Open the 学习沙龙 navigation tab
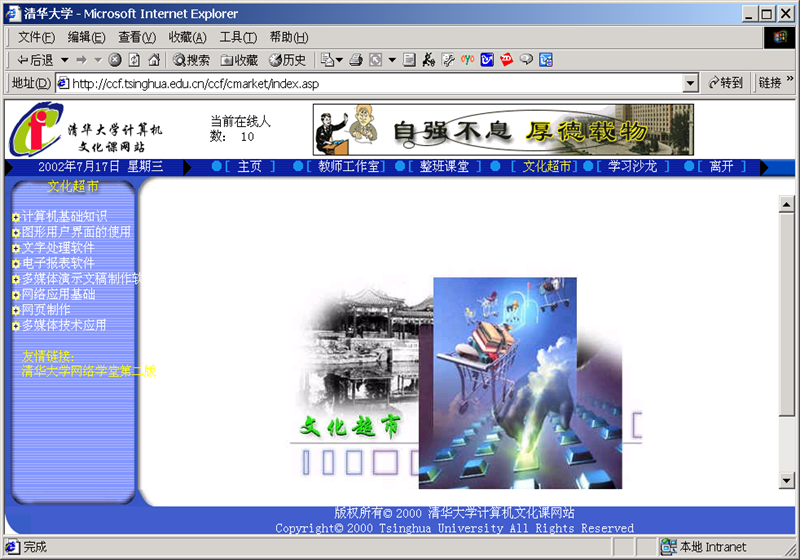The height and width of the screenshot is (560, 800). 632,166
